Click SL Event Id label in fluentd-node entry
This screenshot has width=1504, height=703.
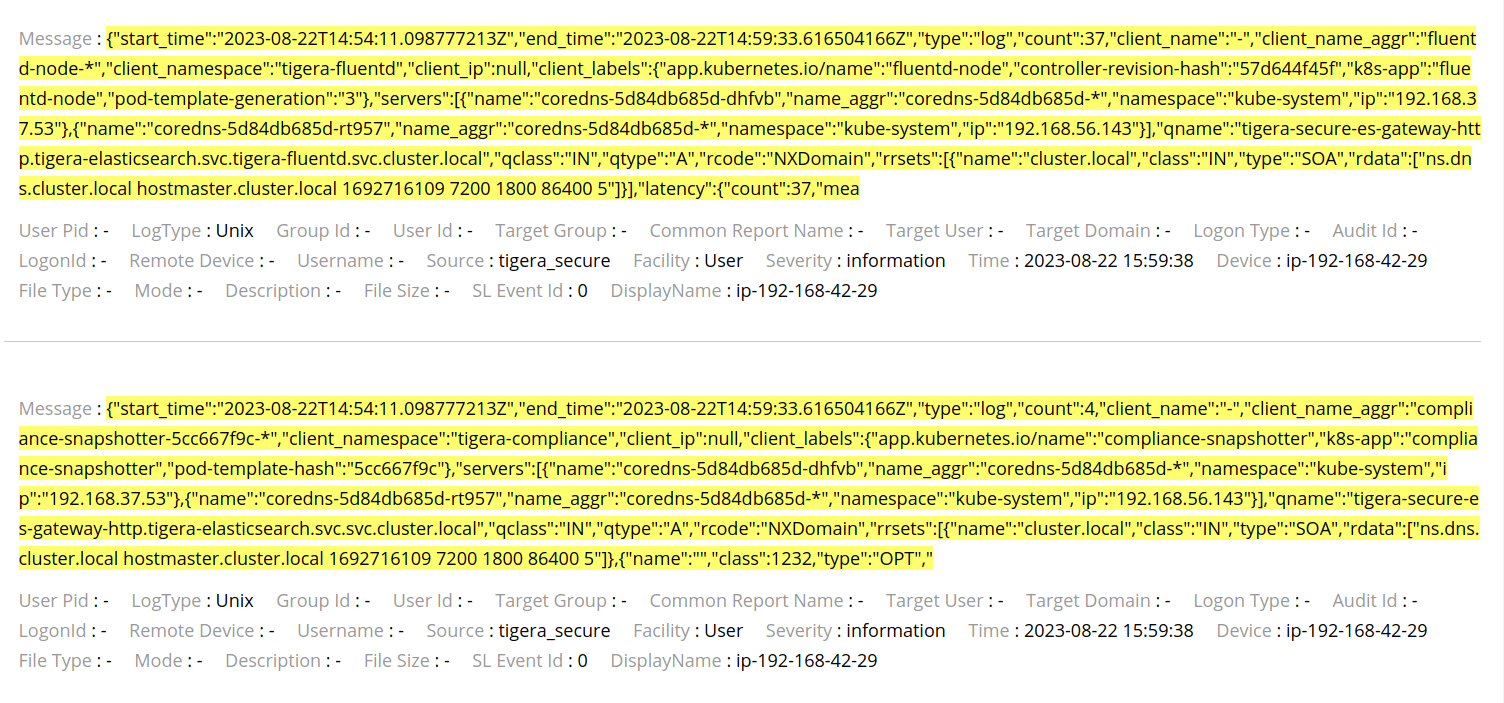tap(518, 291)
